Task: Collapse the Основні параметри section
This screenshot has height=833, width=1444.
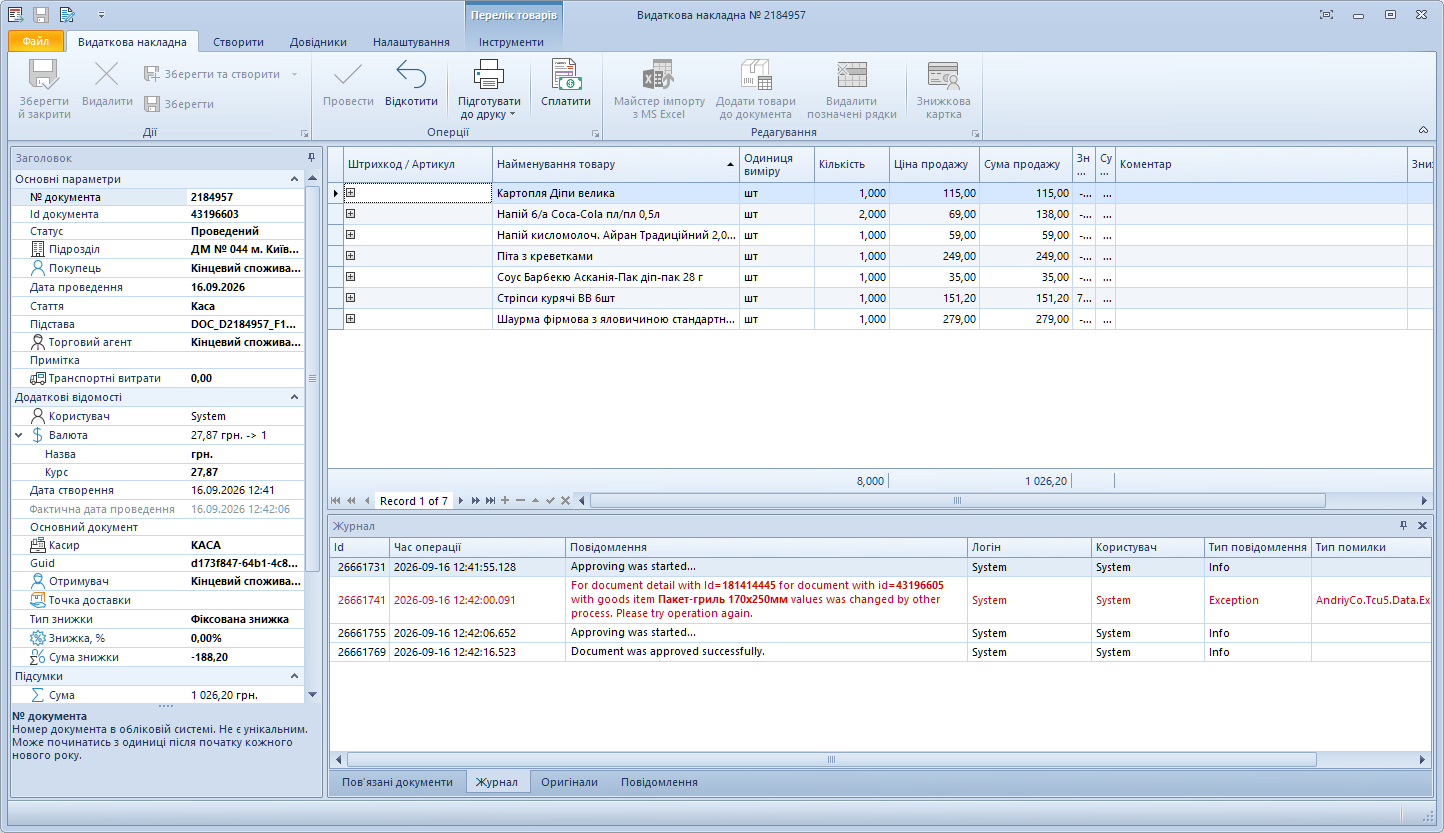Action: coord(295,179)
